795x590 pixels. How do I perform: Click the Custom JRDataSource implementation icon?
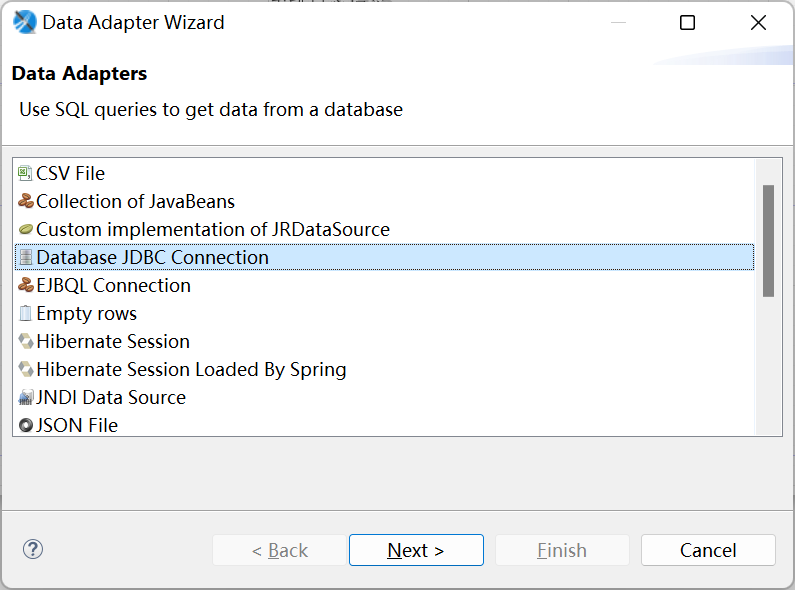point(26,229)
